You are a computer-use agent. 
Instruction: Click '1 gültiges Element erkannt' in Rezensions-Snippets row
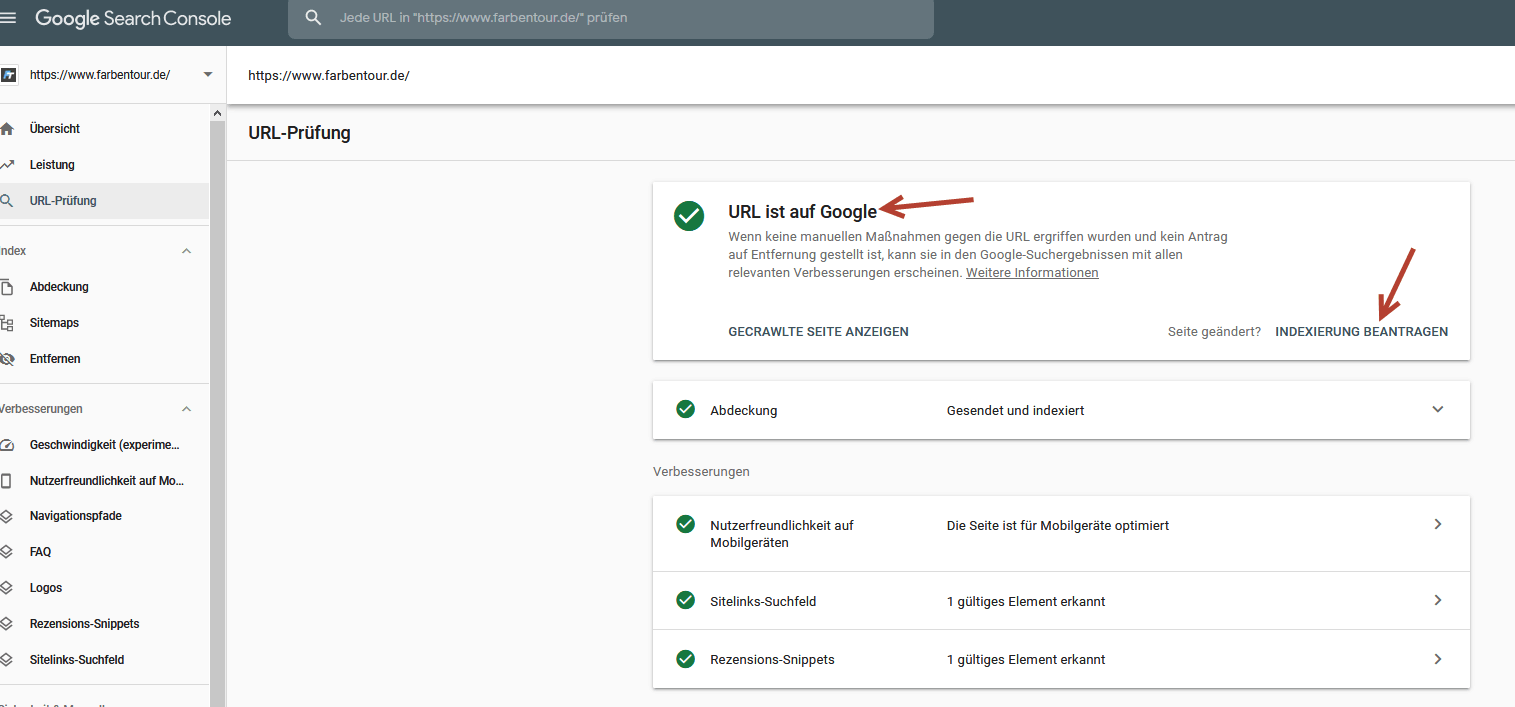pyautogui.click(x=1026, y=659)
